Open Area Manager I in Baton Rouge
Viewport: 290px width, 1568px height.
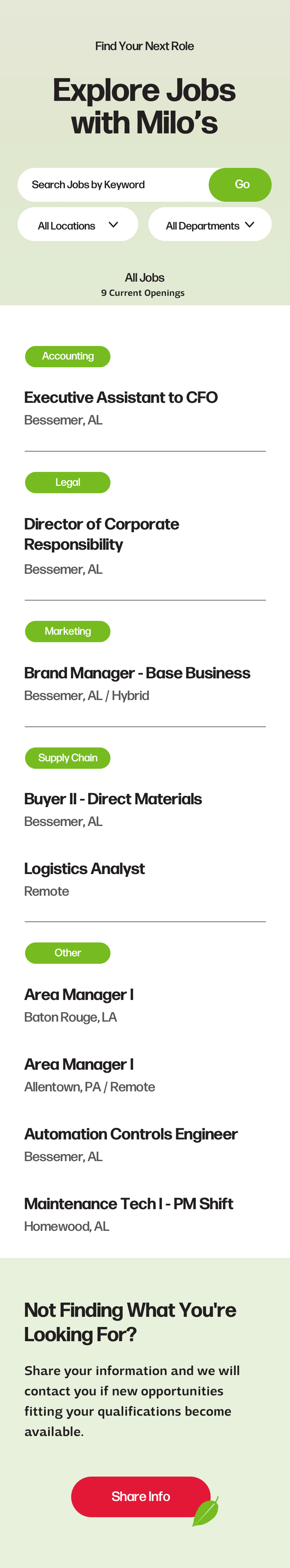[x=79, y=995]
